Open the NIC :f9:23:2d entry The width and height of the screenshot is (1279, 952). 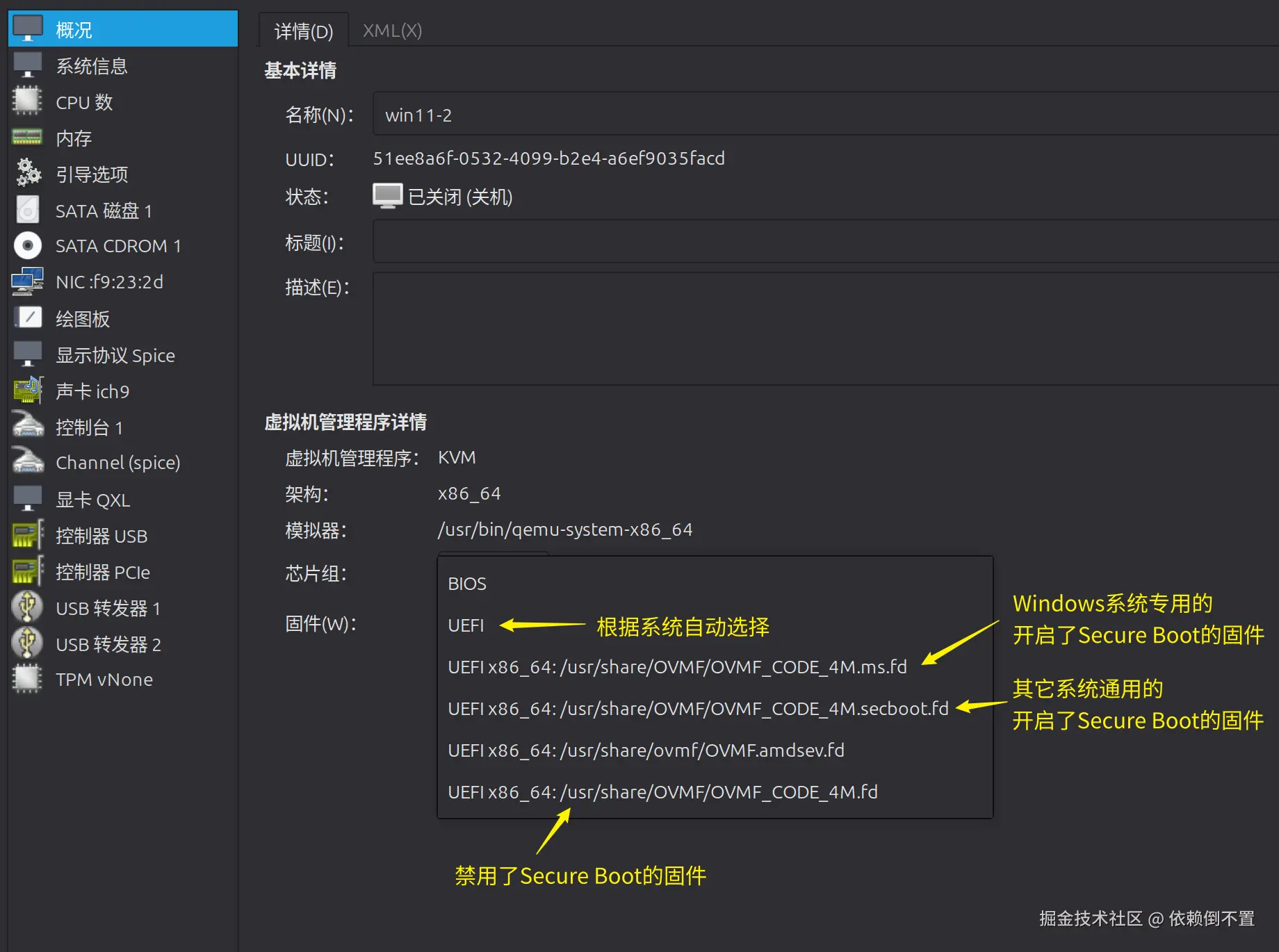pyautogui.click(x=123, y=281)
